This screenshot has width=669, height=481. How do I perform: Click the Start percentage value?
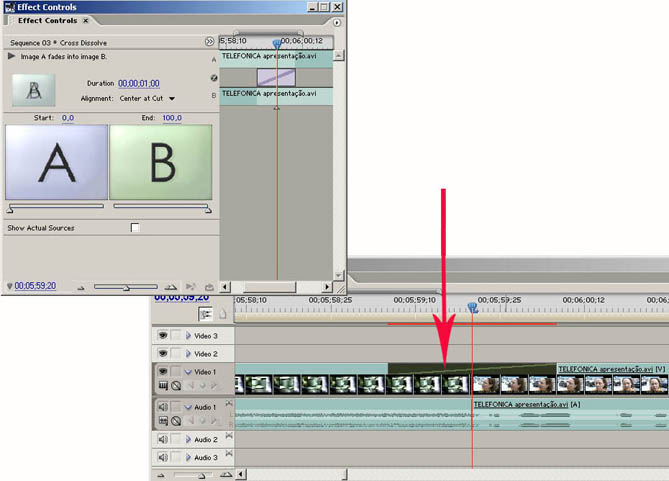pyautogui.click(x=68, y=118)
